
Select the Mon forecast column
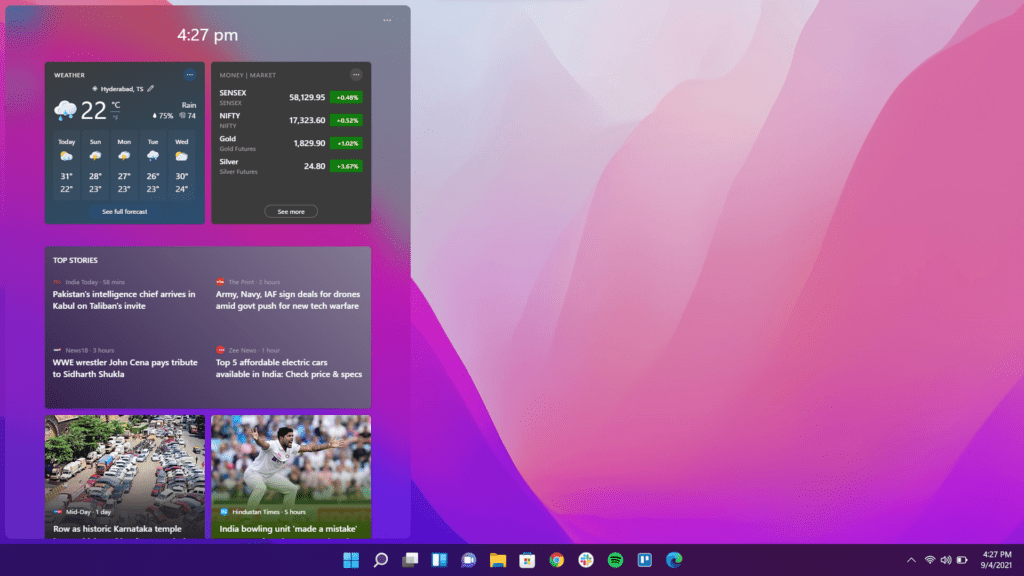pyautogui.click(x=124, y=167)
